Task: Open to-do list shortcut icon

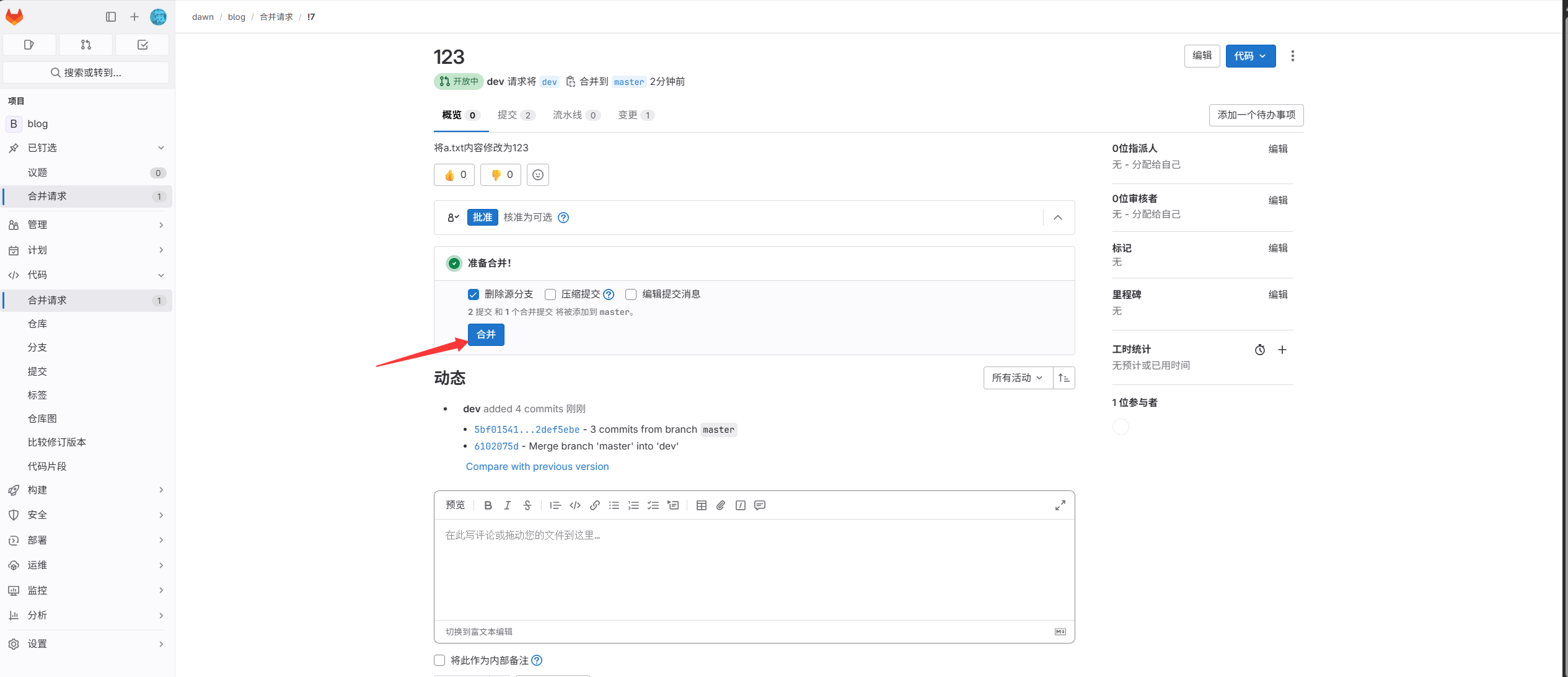Action: pyautogui.click(x=143, y=45)
